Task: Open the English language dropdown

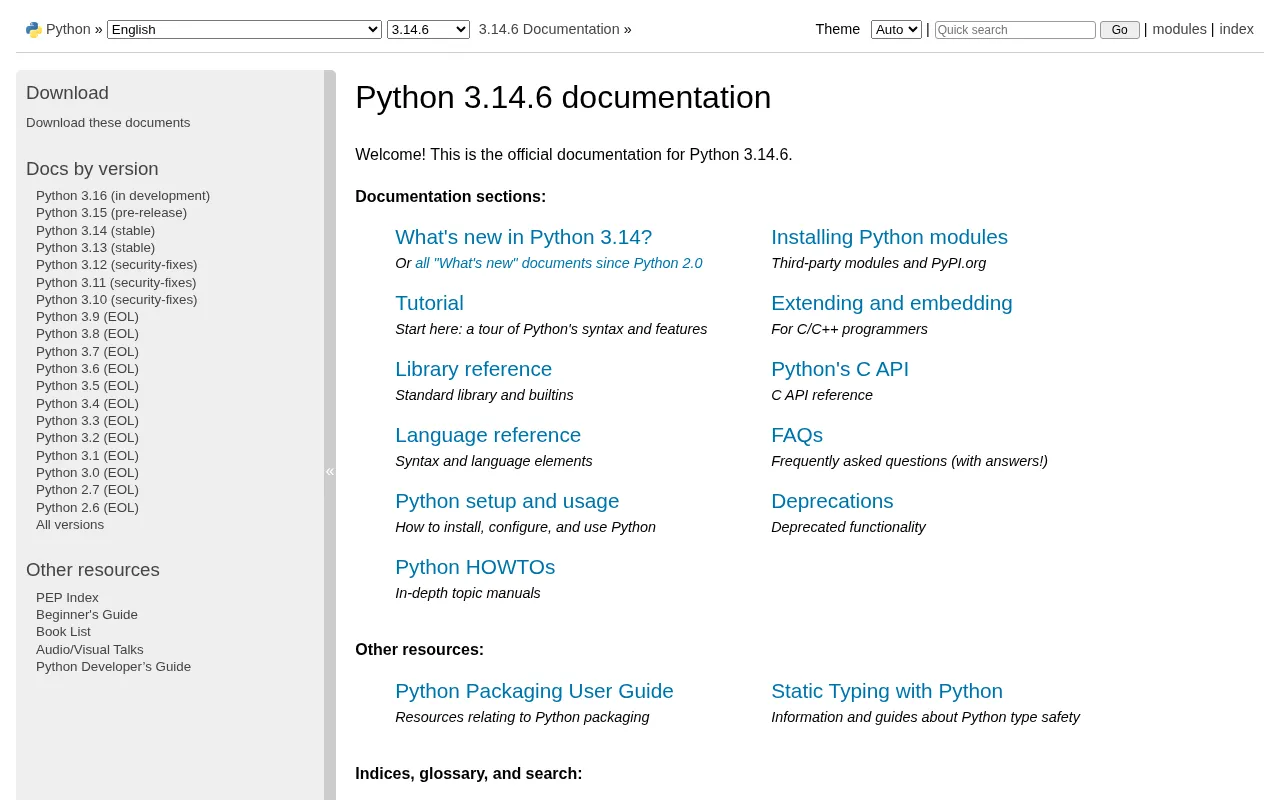Action: (244, 30)
